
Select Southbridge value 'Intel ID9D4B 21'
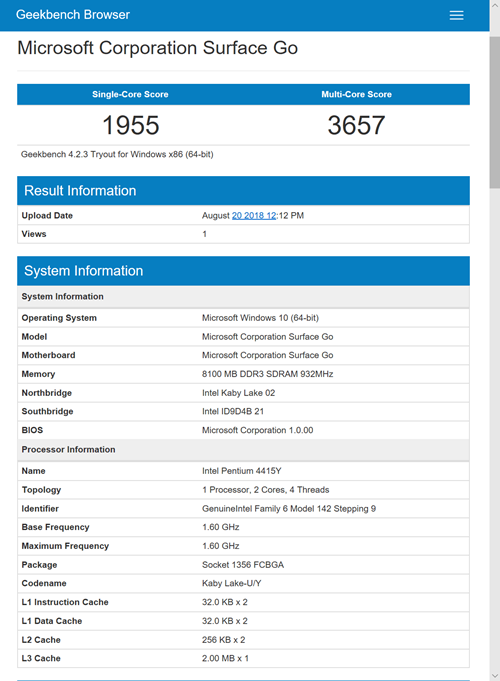[x=233, y=411]
